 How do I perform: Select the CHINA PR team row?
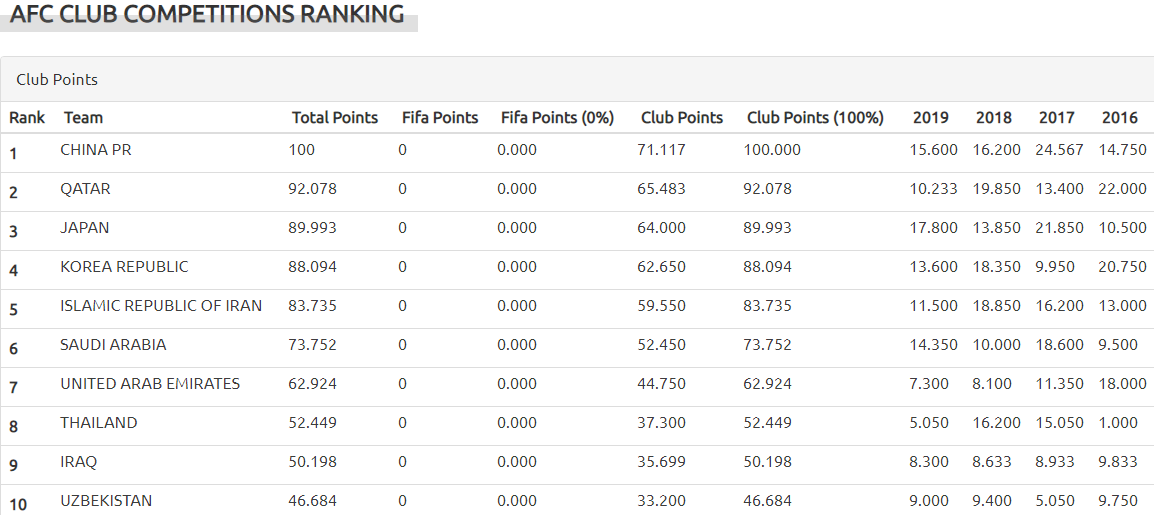click(96, 150)
